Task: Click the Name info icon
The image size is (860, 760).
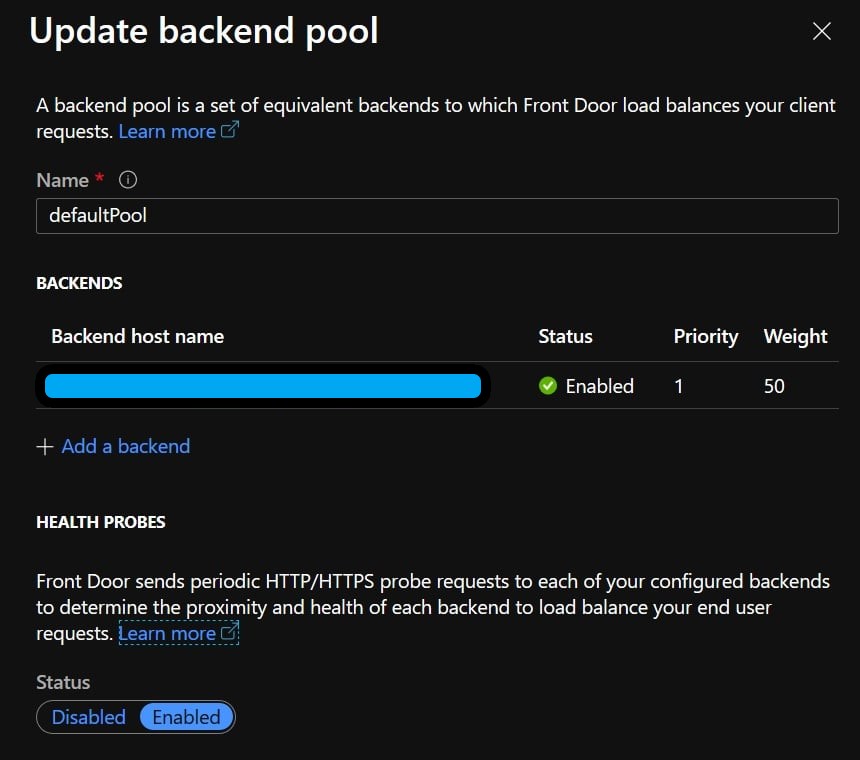Action: [x=128, y=180]
